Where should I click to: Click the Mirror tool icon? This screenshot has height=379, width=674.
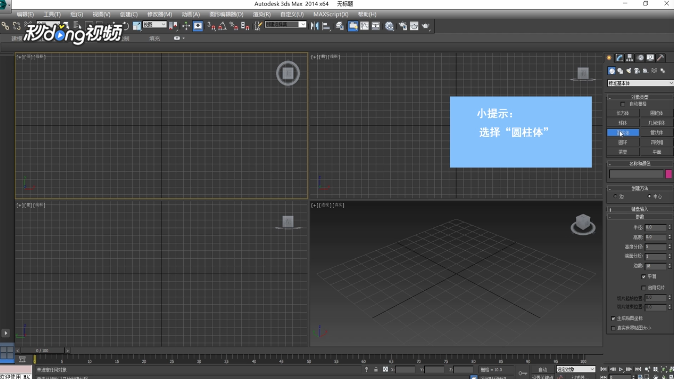pos(315,26)
